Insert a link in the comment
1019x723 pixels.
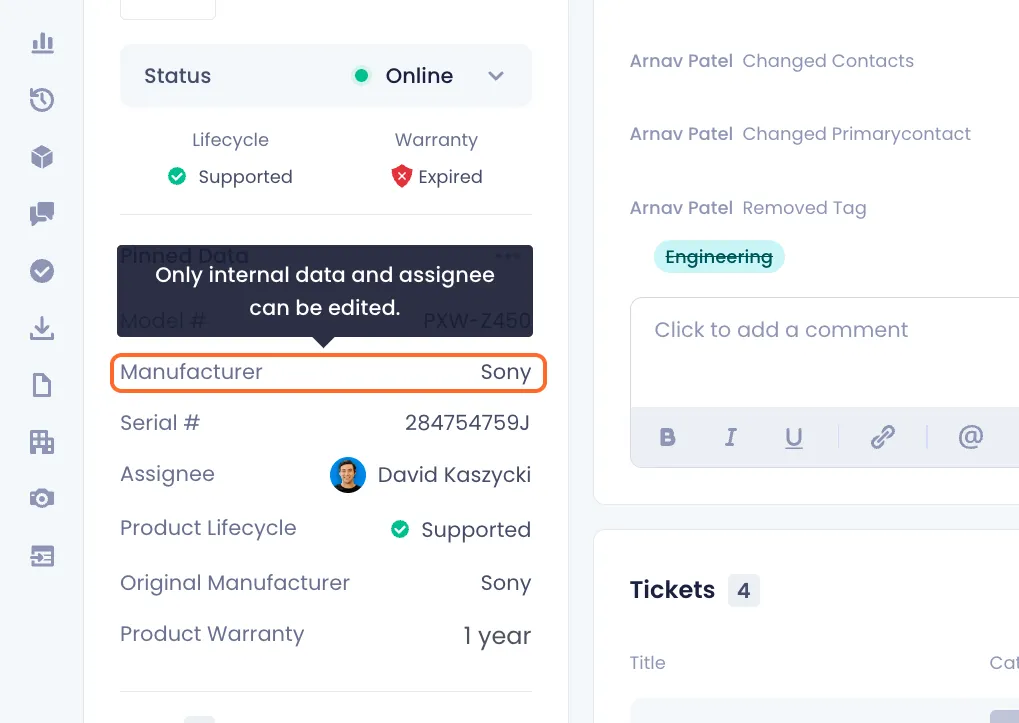(x=883, y=437)
